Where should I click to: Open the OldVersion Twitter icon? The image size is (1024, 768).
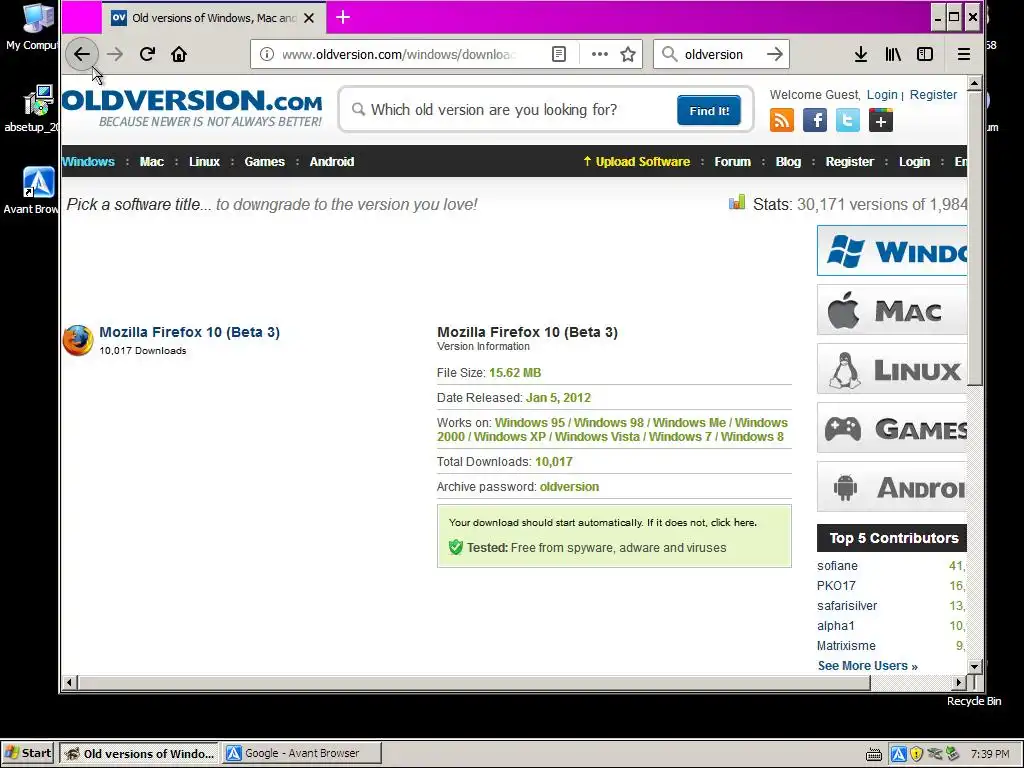click(848, 120)
